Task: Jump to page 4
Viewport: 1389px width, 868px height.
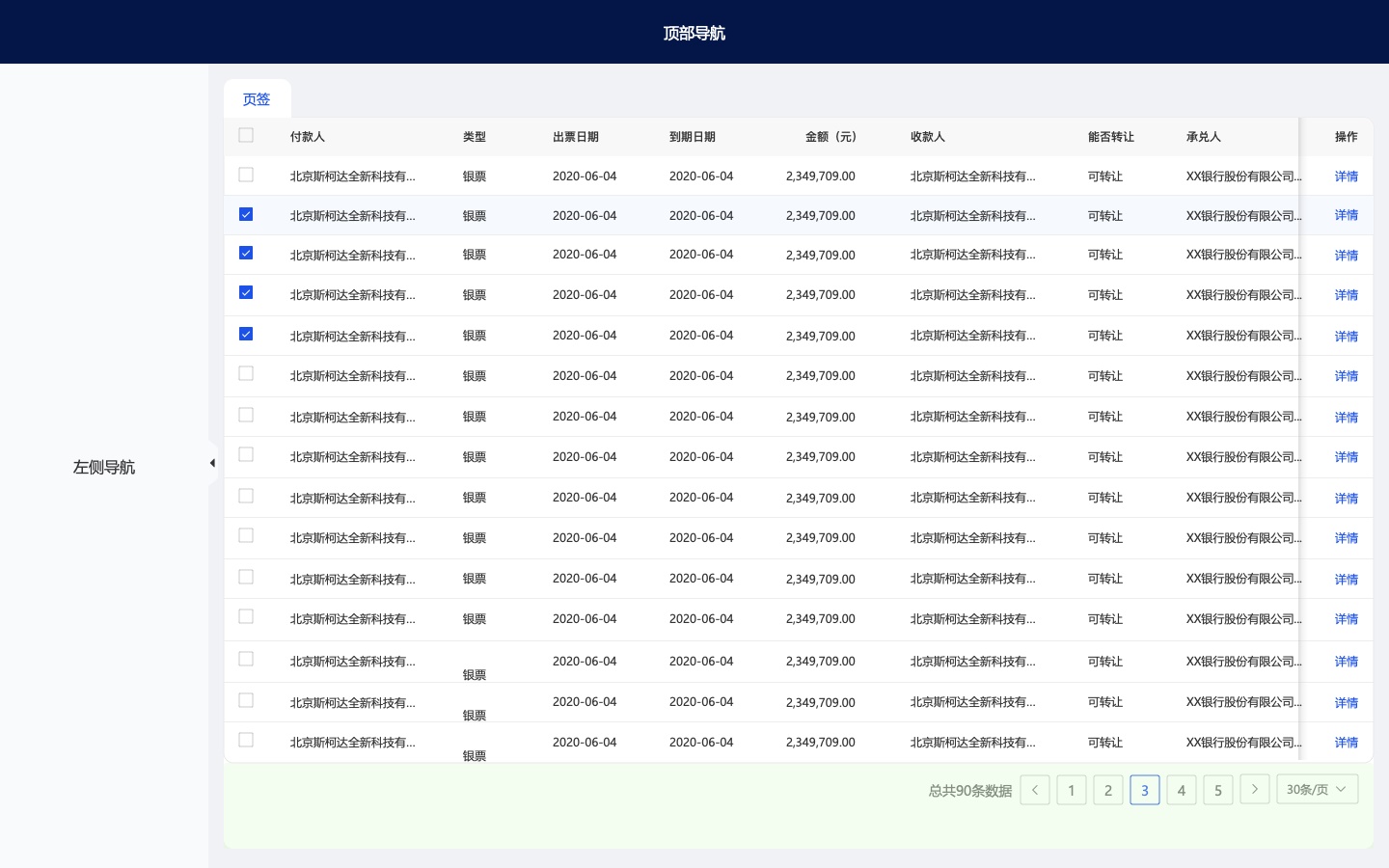Action: (x=1182, y=790)
